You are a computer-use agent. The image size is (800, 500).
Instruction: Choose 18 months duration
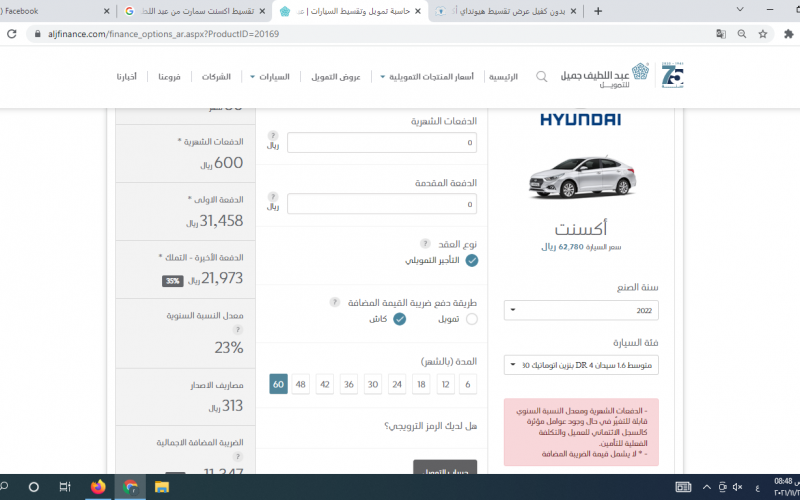(x=421, y=384)
